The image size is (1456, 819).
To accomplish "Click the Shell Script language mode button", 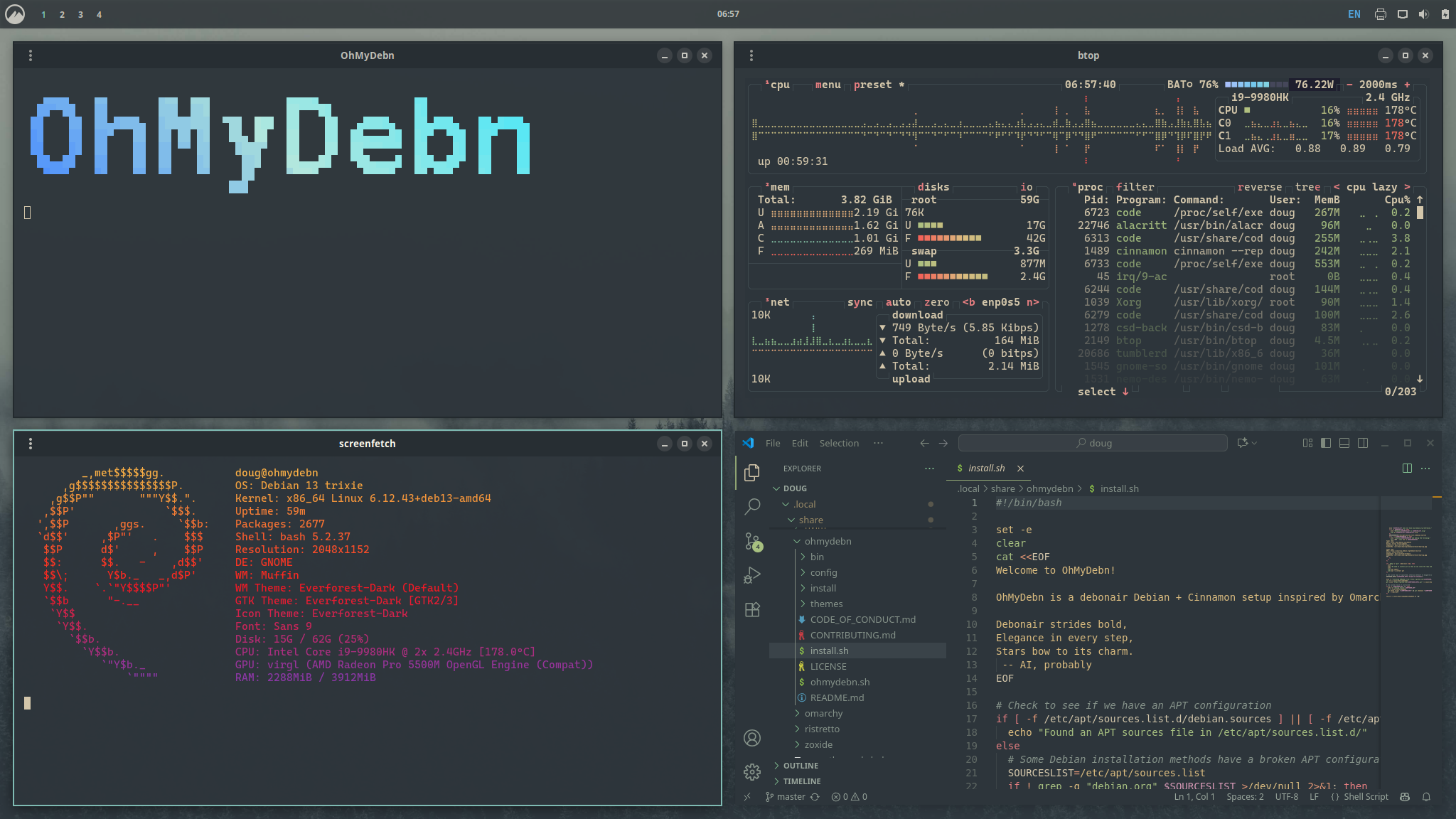I will [1365, 797].
